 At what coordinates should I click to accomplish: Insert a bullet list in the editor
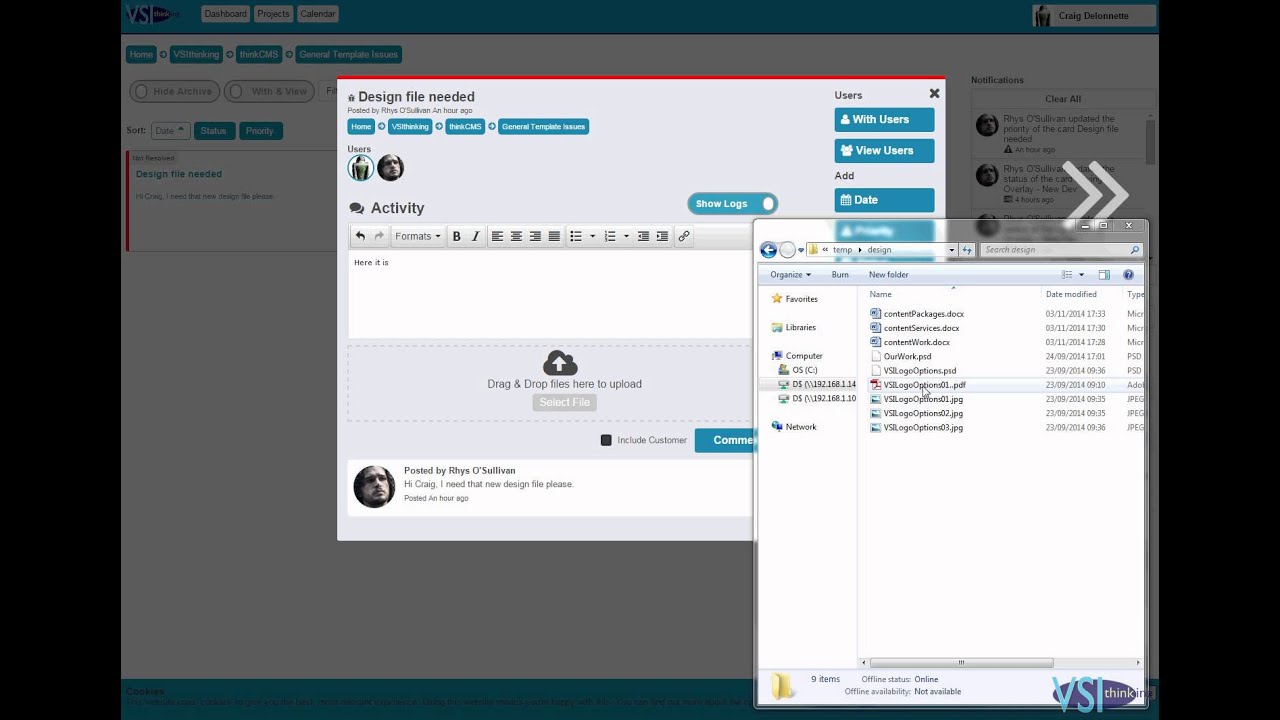click(x=576, y=236)
